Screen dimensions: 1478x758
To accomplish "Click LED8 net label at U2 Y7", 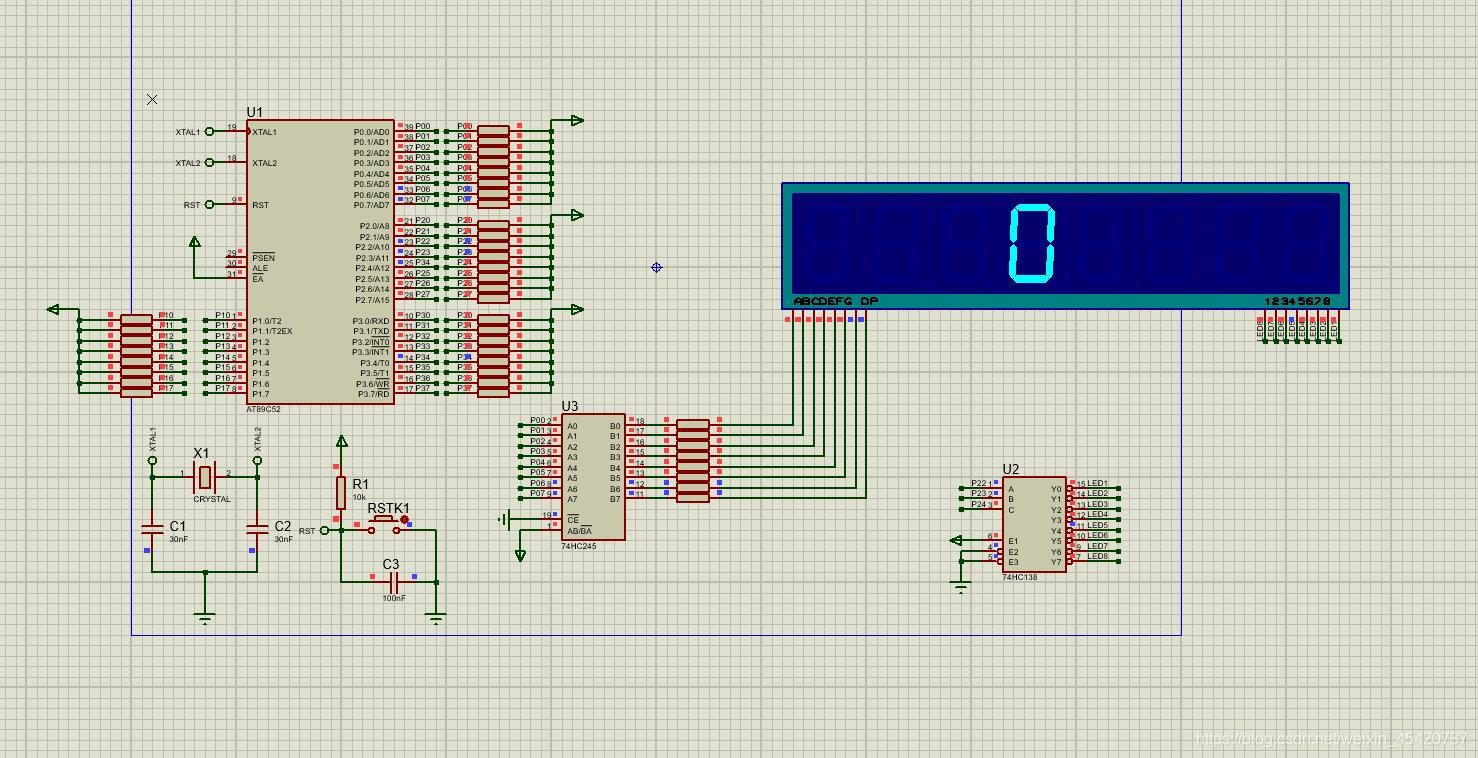I will coord(1097,557).
